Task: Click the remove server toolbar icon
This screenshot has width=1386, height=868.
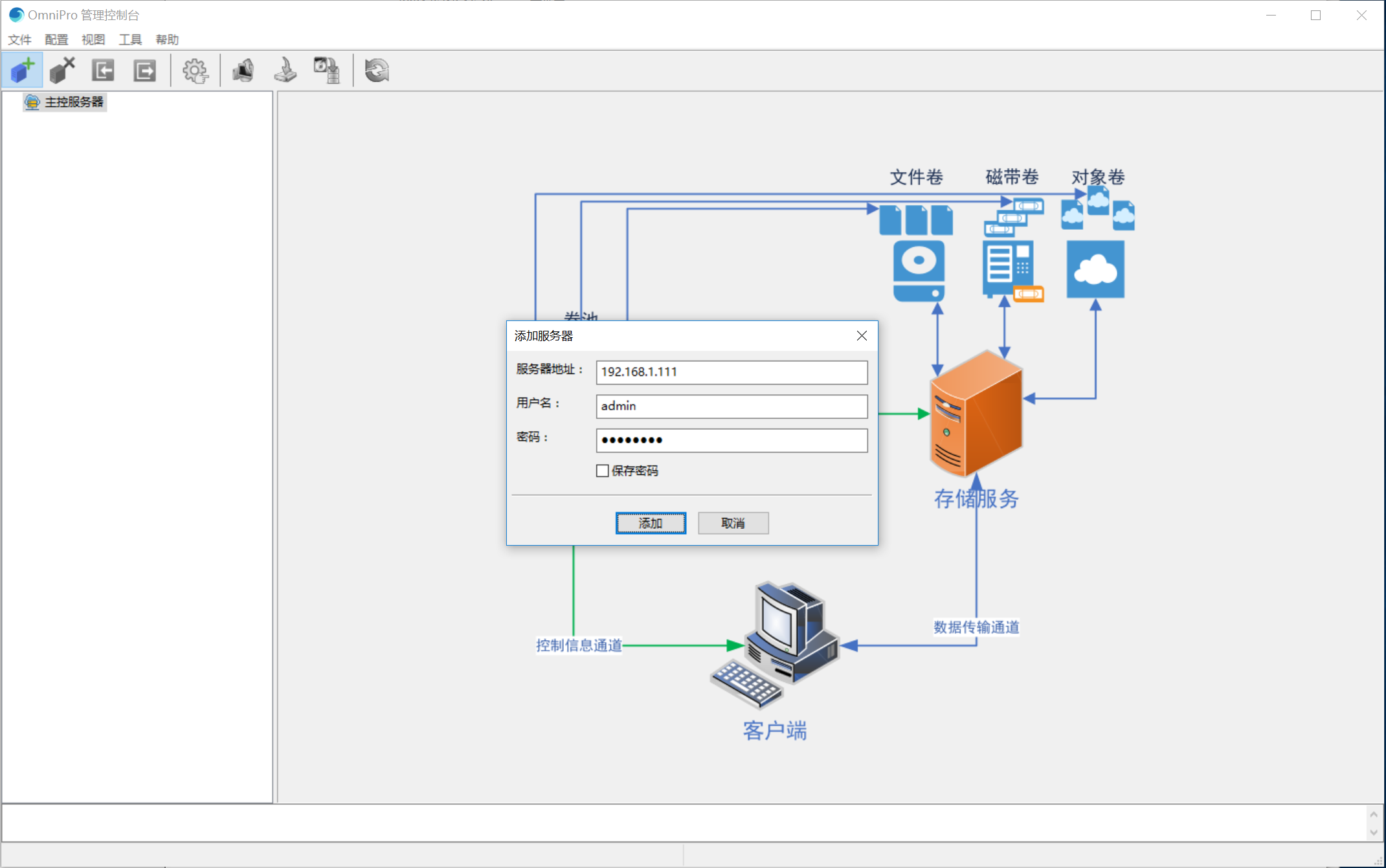Action: click(62, 70)
